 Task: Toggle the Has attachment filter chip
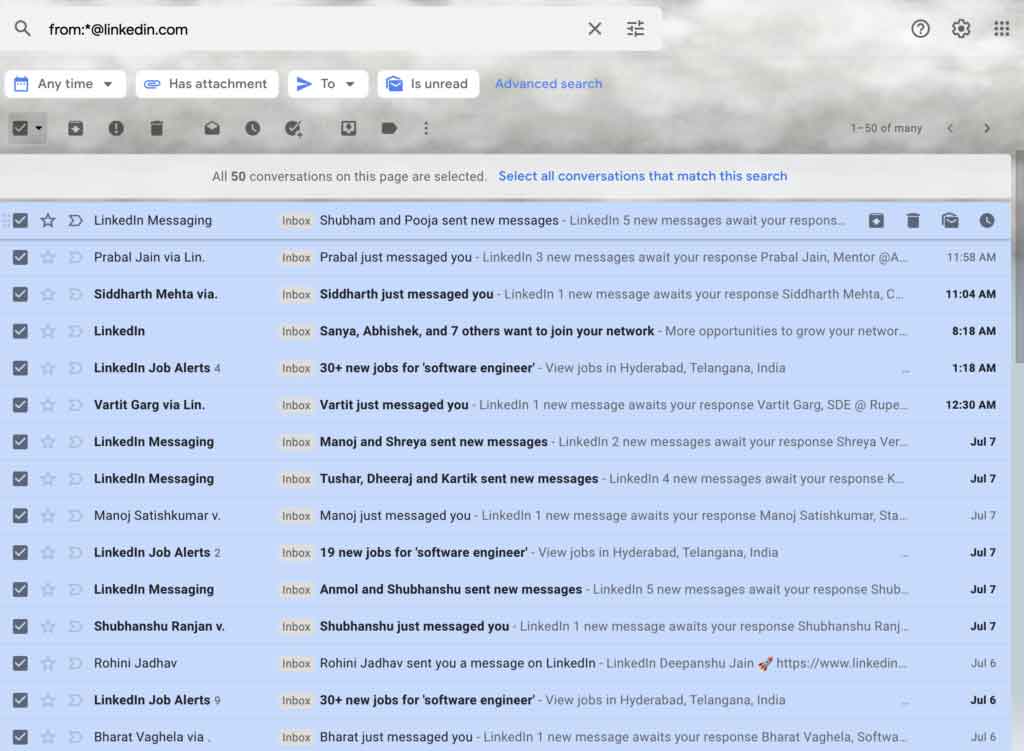[207, 84]
